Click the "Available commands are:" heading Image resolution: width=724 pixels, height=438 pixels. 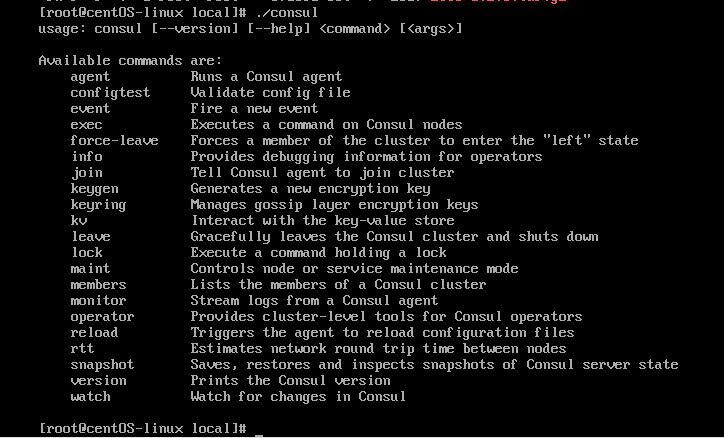(x=130, y=60)
